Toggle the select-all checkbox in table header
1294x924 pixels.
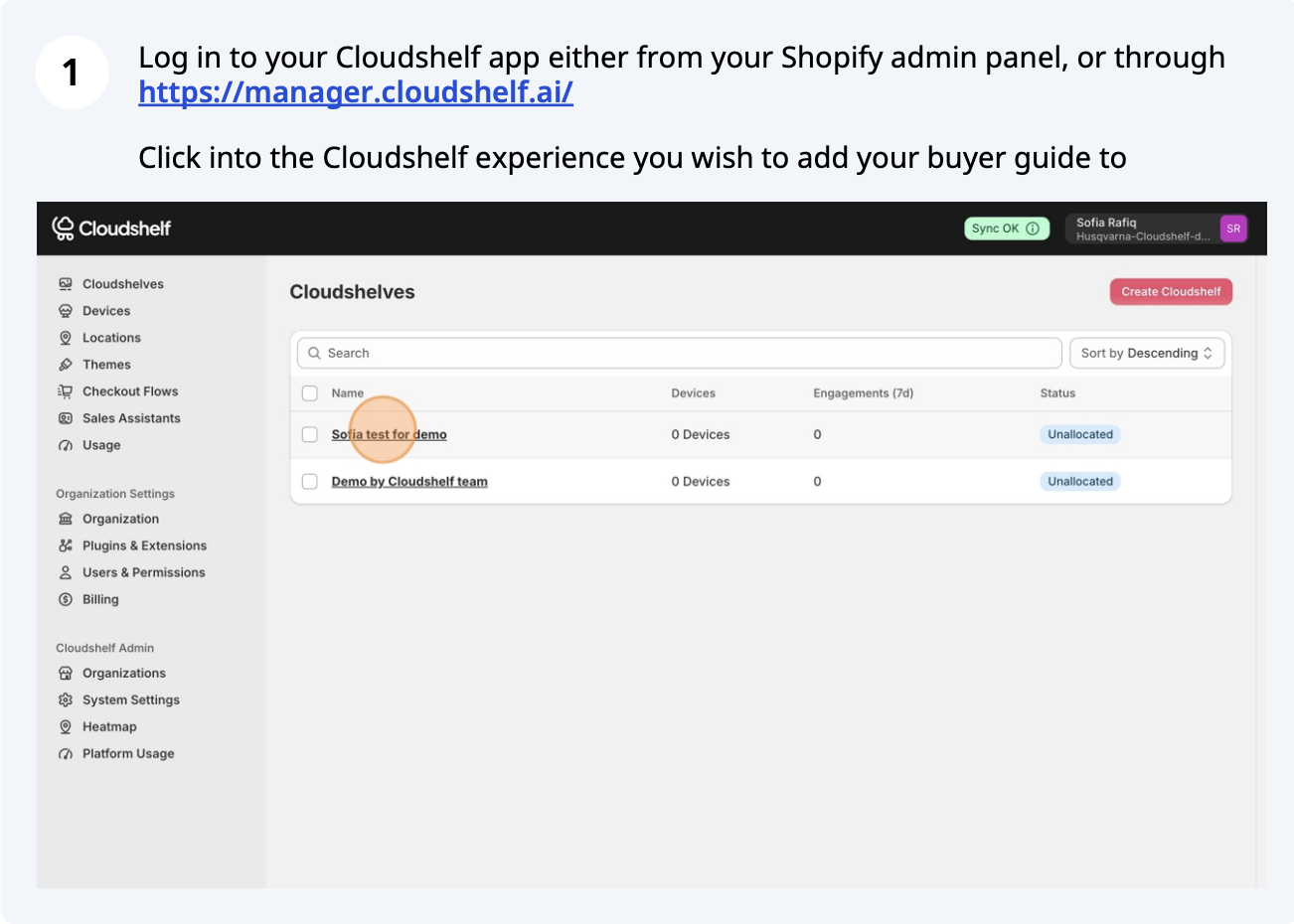click(310, 393)
